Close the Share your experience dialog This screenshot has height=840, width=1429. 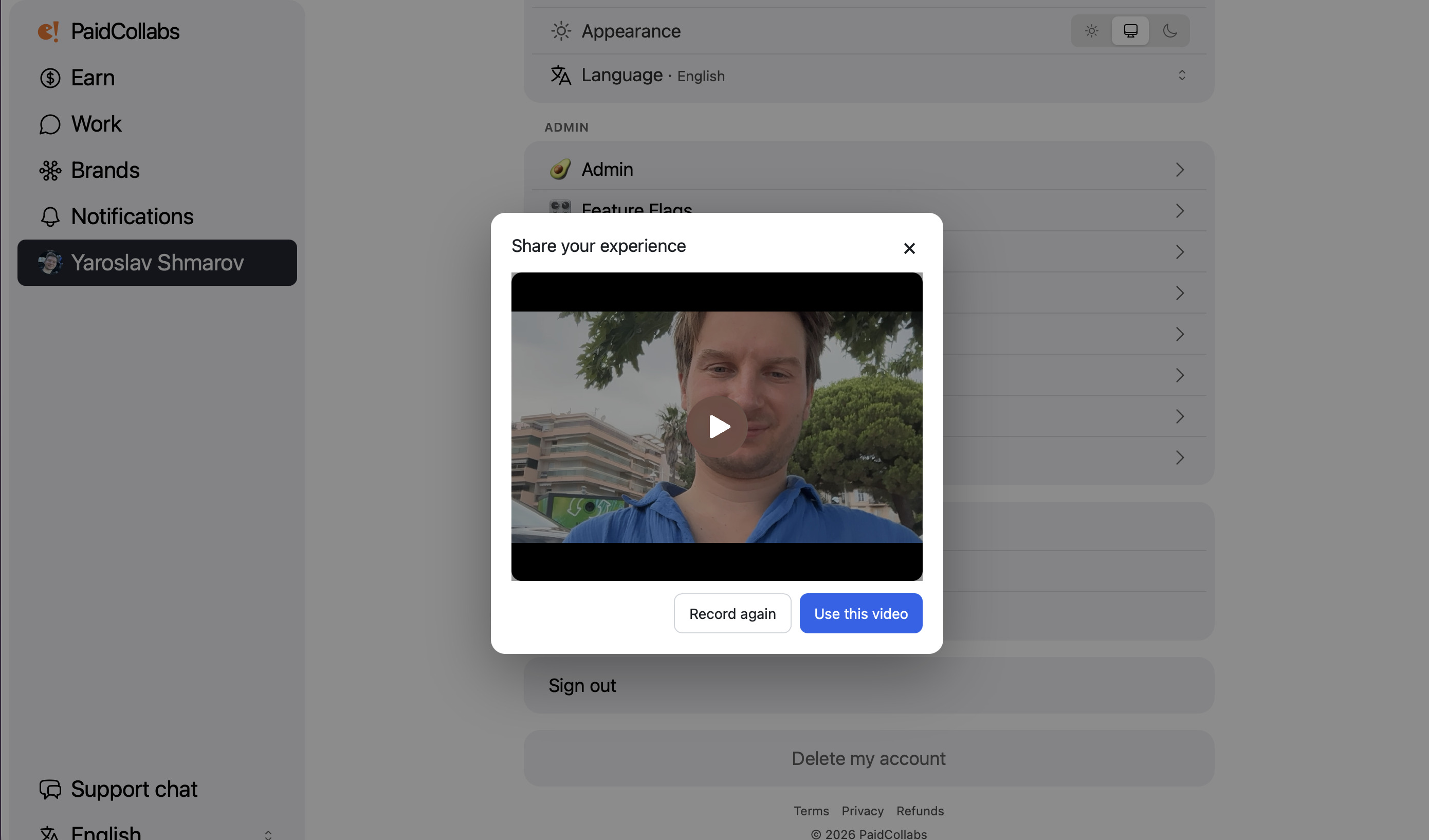click(x=909, y=248)
